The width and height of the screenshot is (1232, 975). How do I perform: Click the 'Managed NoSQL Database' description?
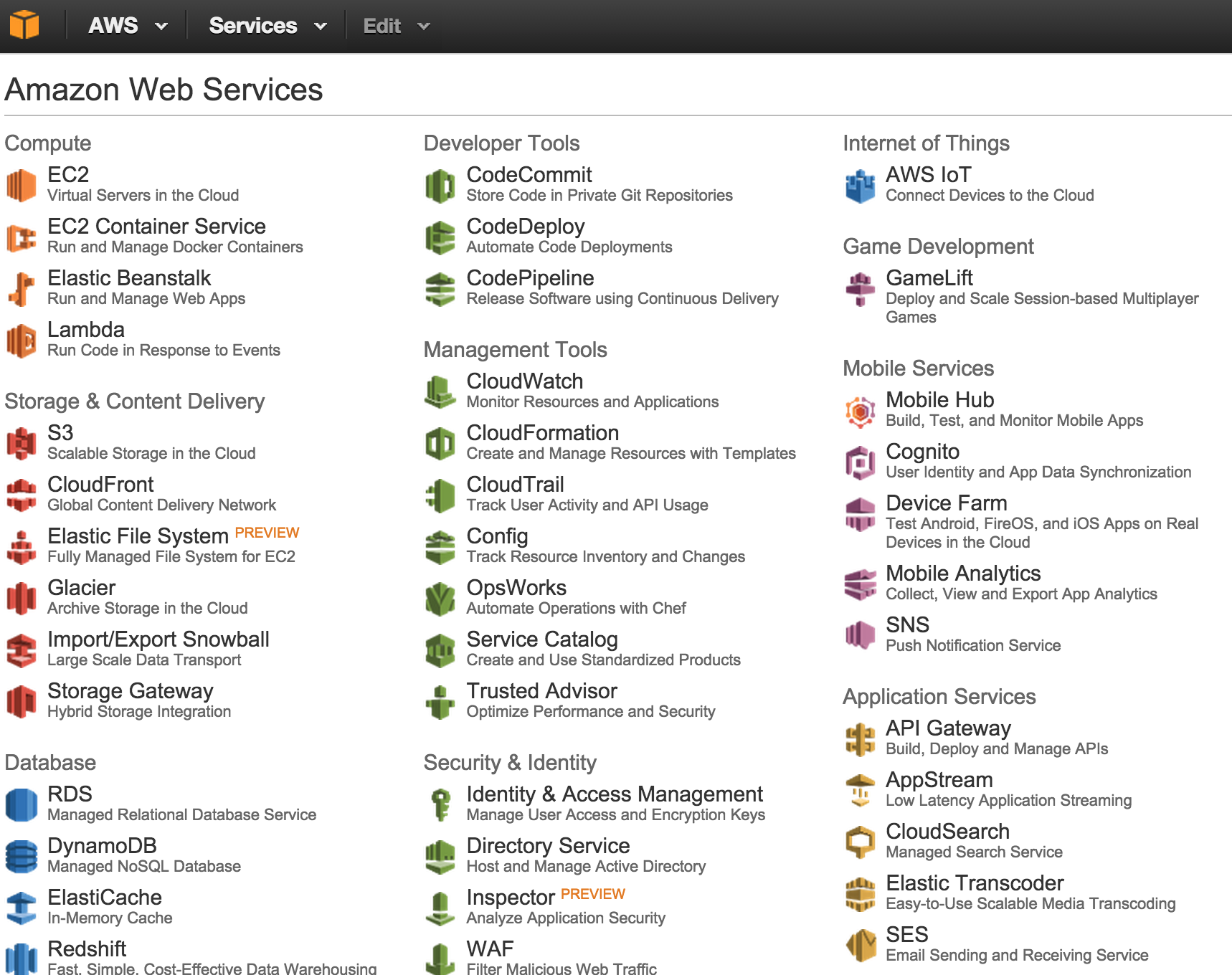point(144,866)
